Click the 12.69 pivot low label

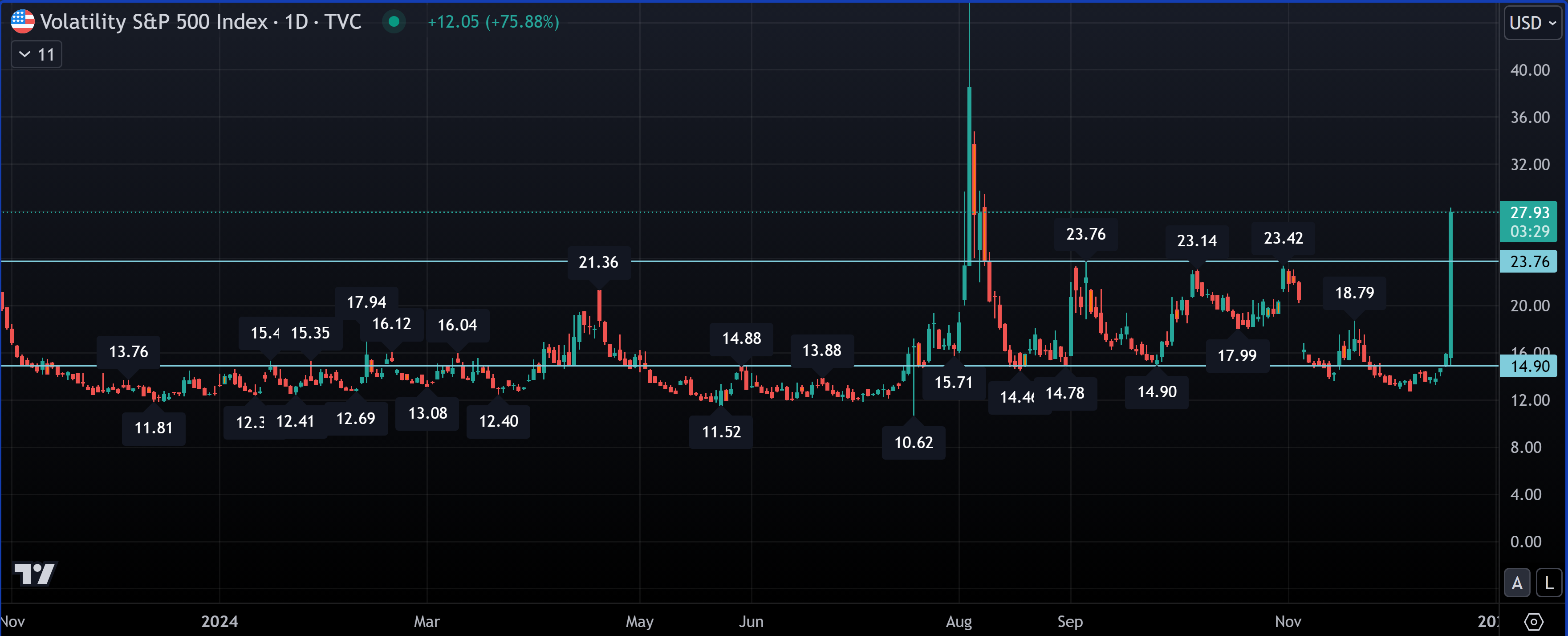tap(356, 419)
